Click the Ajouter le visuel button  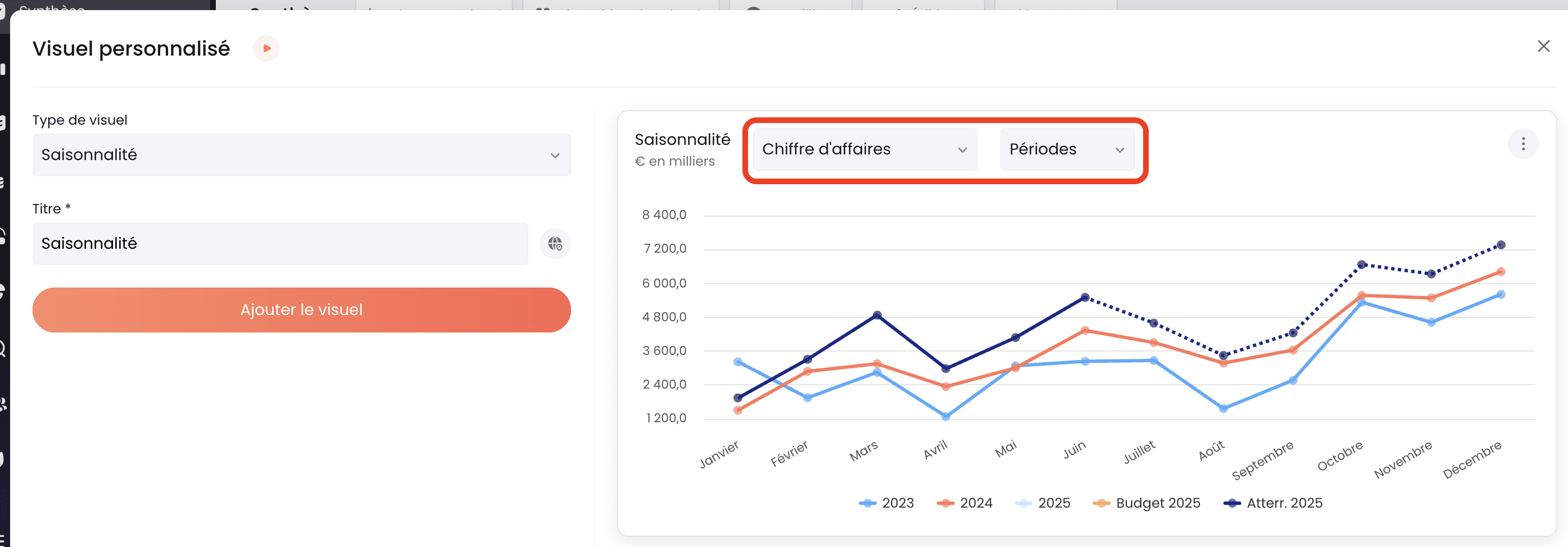tap(301, 309)
